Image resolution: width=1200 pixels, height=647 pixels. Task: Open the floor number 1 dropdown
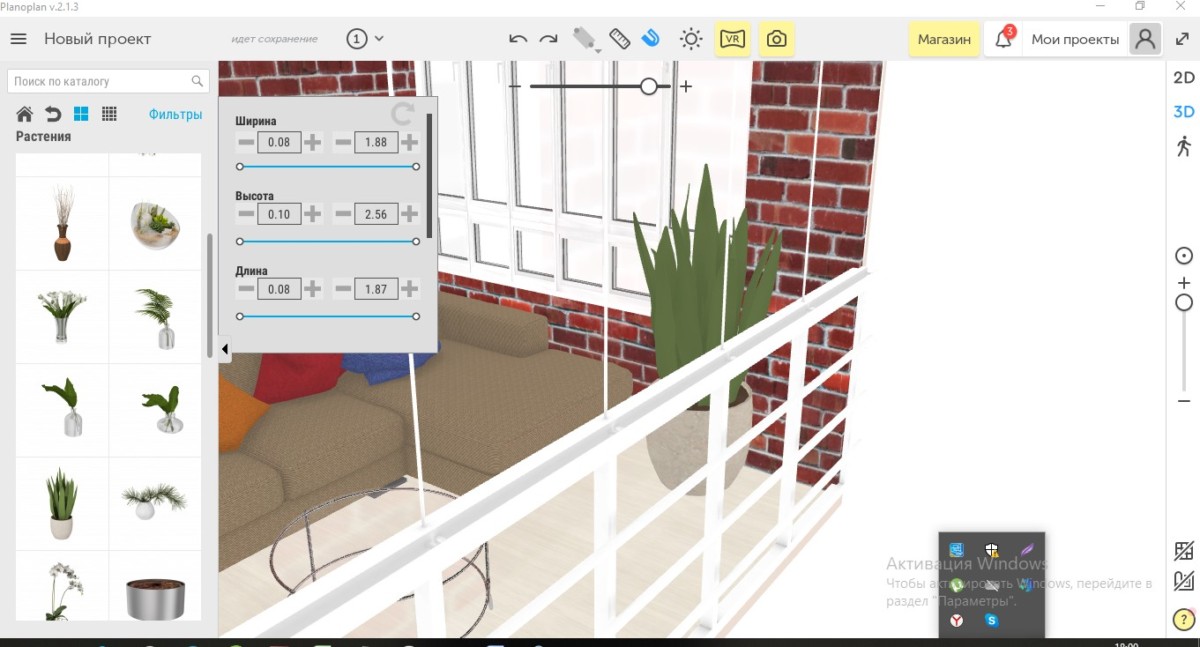pyautogui.click(x=366, y=39)
